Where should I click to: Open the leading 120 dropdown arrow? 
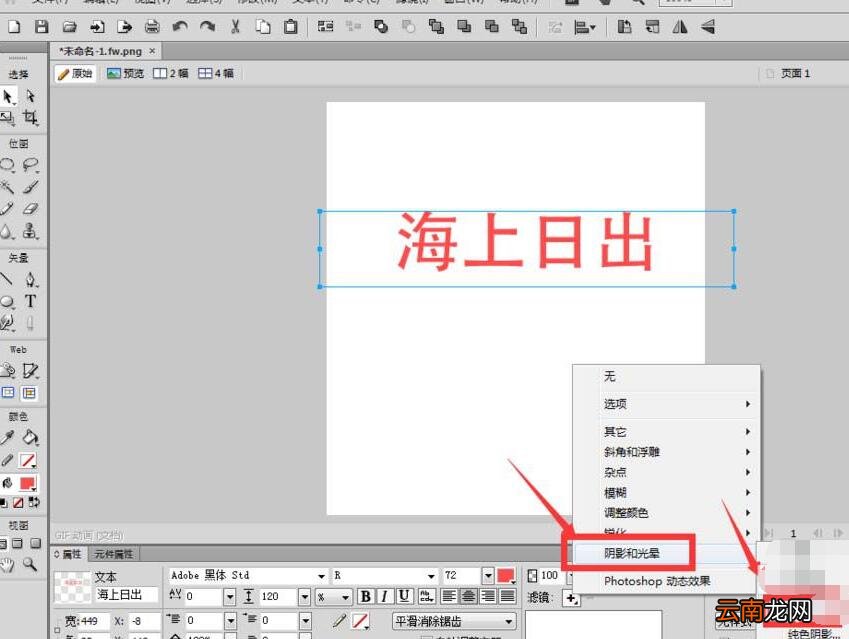point(304,596)
